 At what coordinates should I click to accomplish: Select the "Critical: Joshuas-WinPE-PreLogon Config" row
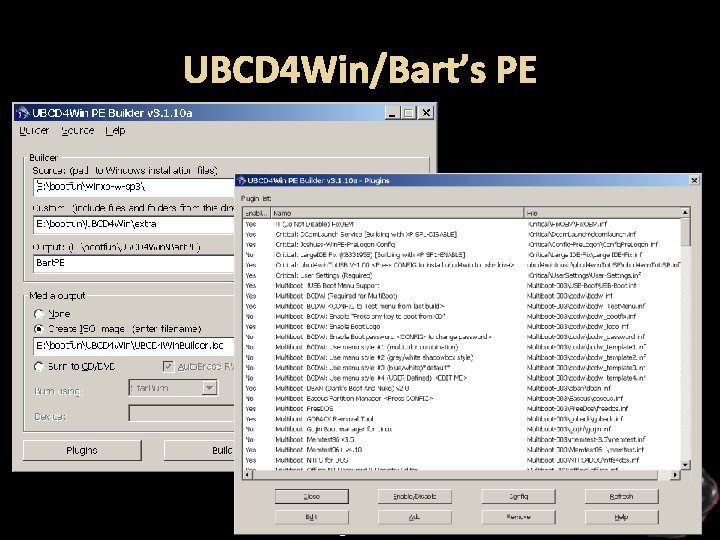461,245
